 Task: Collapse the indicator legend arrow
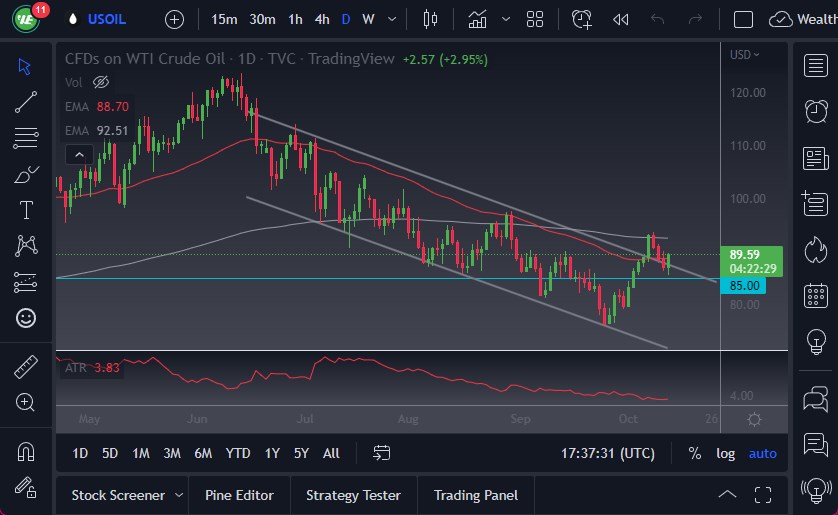pos(78,154)
